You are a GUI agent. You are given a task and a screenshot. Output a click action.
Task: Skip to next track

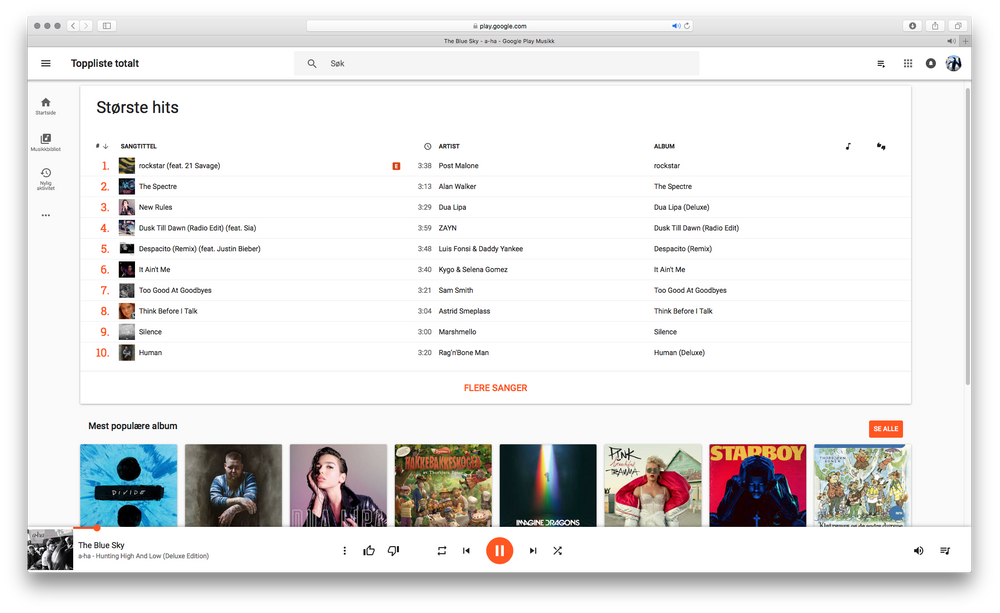pos(533,550)
